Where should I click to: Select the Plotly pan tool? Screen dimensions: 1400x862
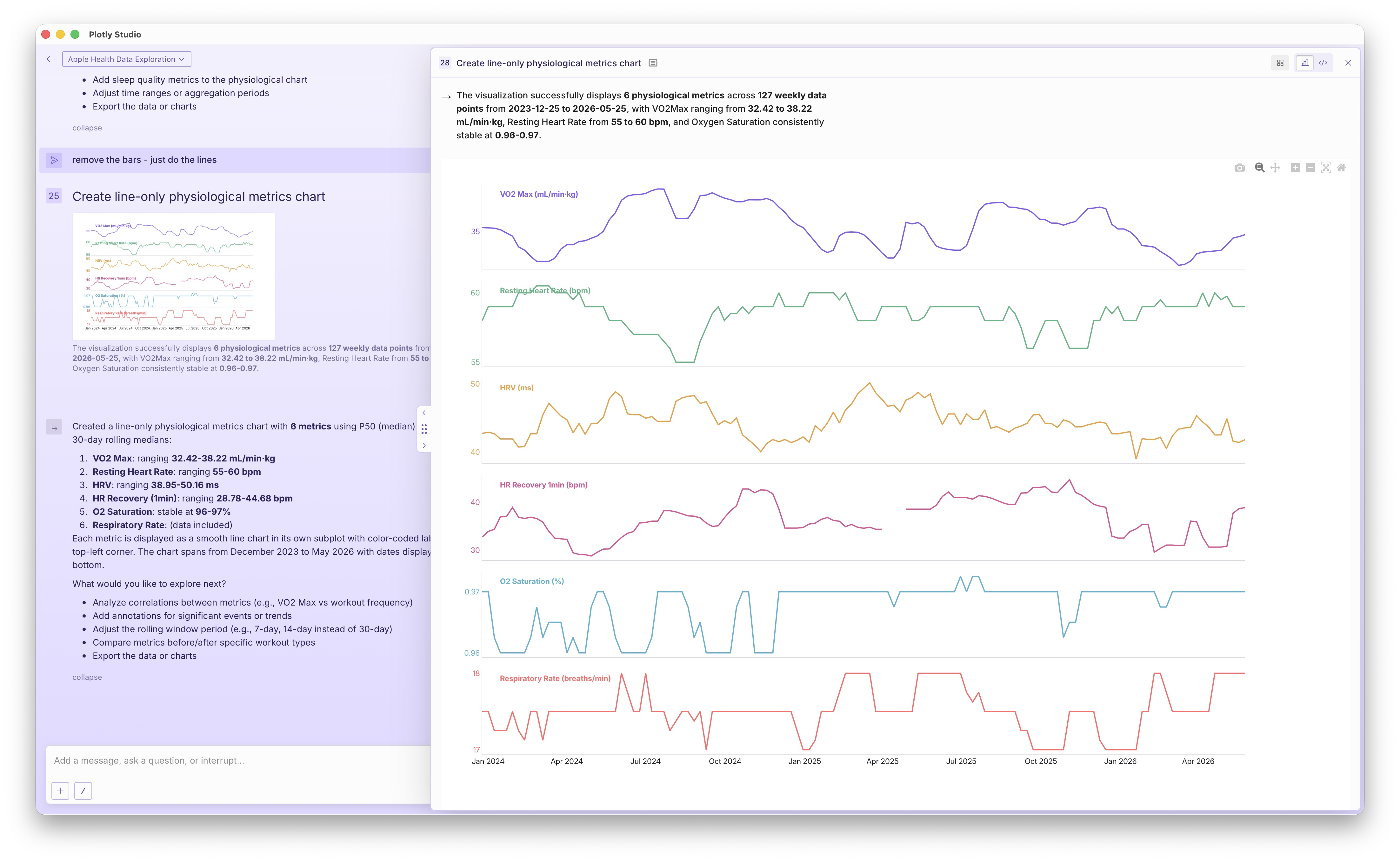point(1275,168)
